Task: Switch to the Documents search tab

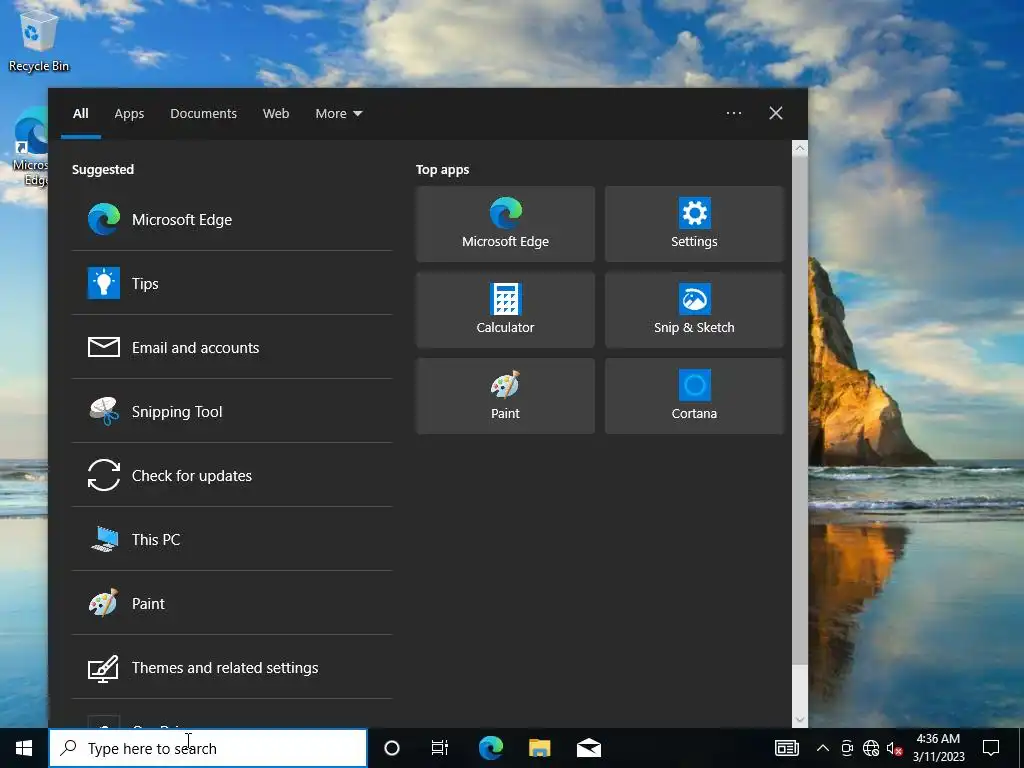Action: click(x=203, y=114)
